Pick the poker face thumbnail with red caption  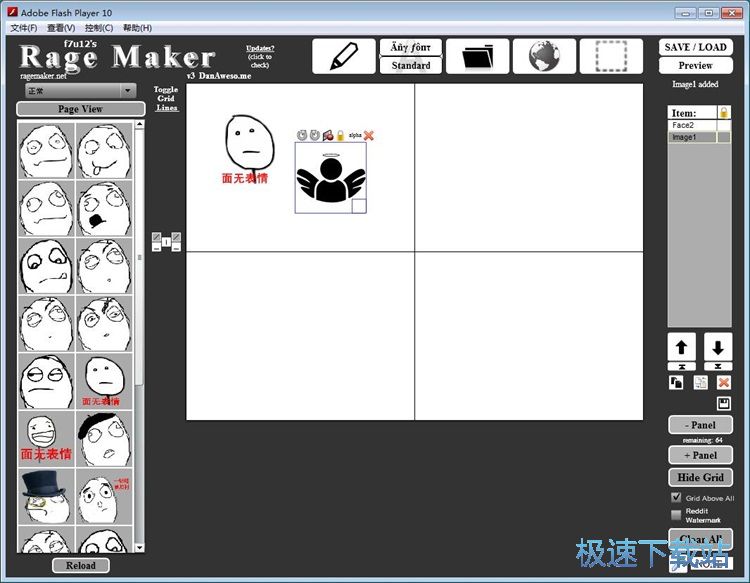[x=104, y=381]
